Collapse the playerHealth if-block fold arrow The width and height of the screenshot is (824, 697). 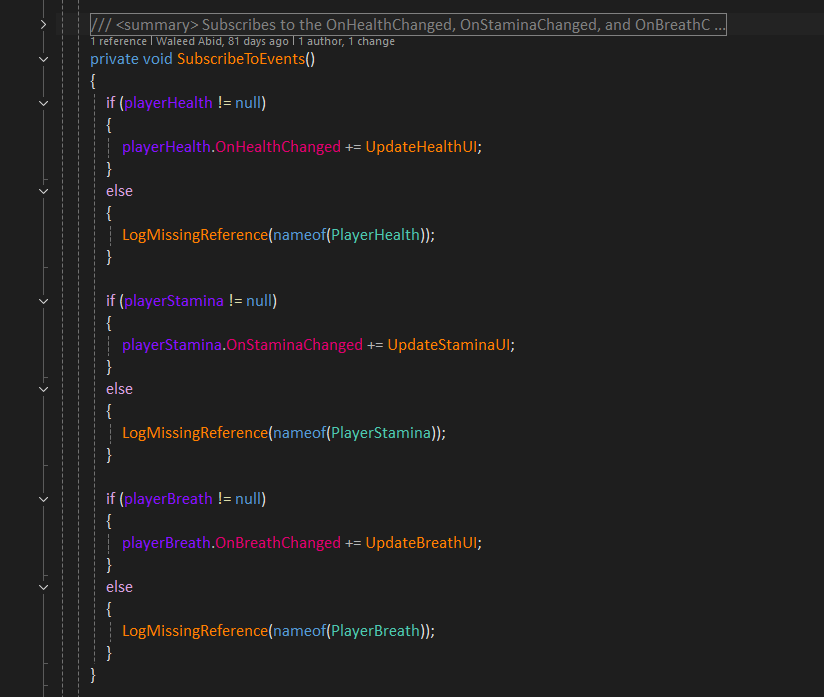click(x=42, y=103)
